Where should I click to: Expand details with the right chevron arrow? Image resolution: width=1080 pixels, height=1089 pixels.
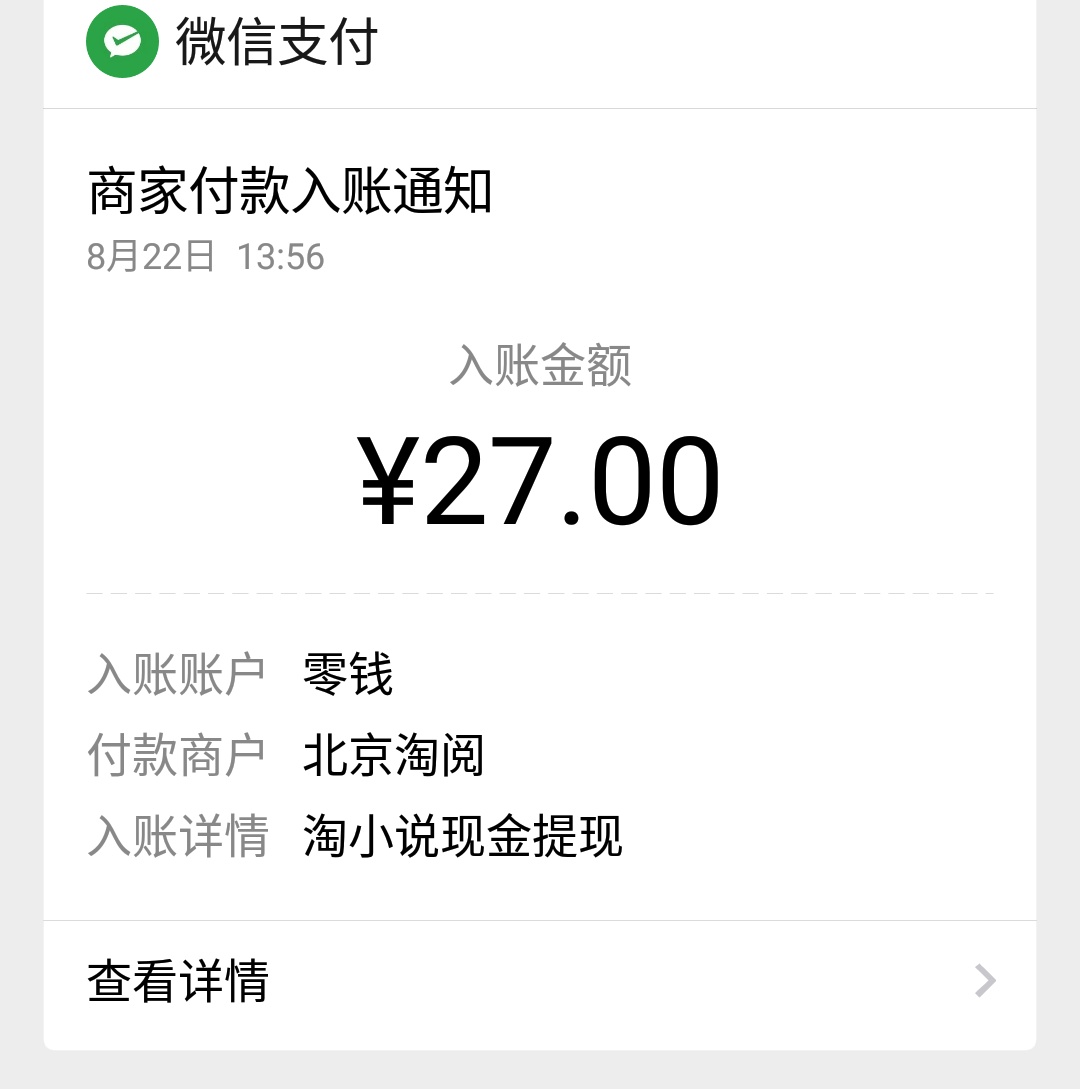coord(986,981)
